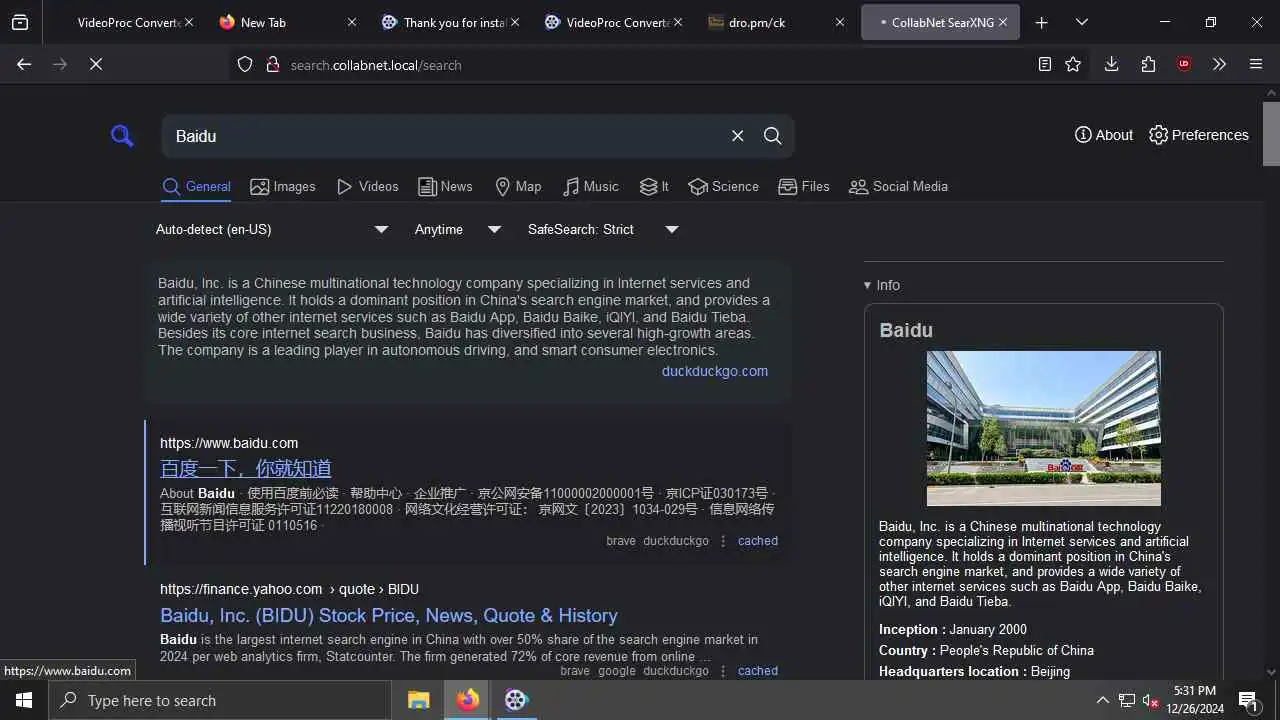
Task: Open a new tab with plus button
Action: (x=1041, y=22)
